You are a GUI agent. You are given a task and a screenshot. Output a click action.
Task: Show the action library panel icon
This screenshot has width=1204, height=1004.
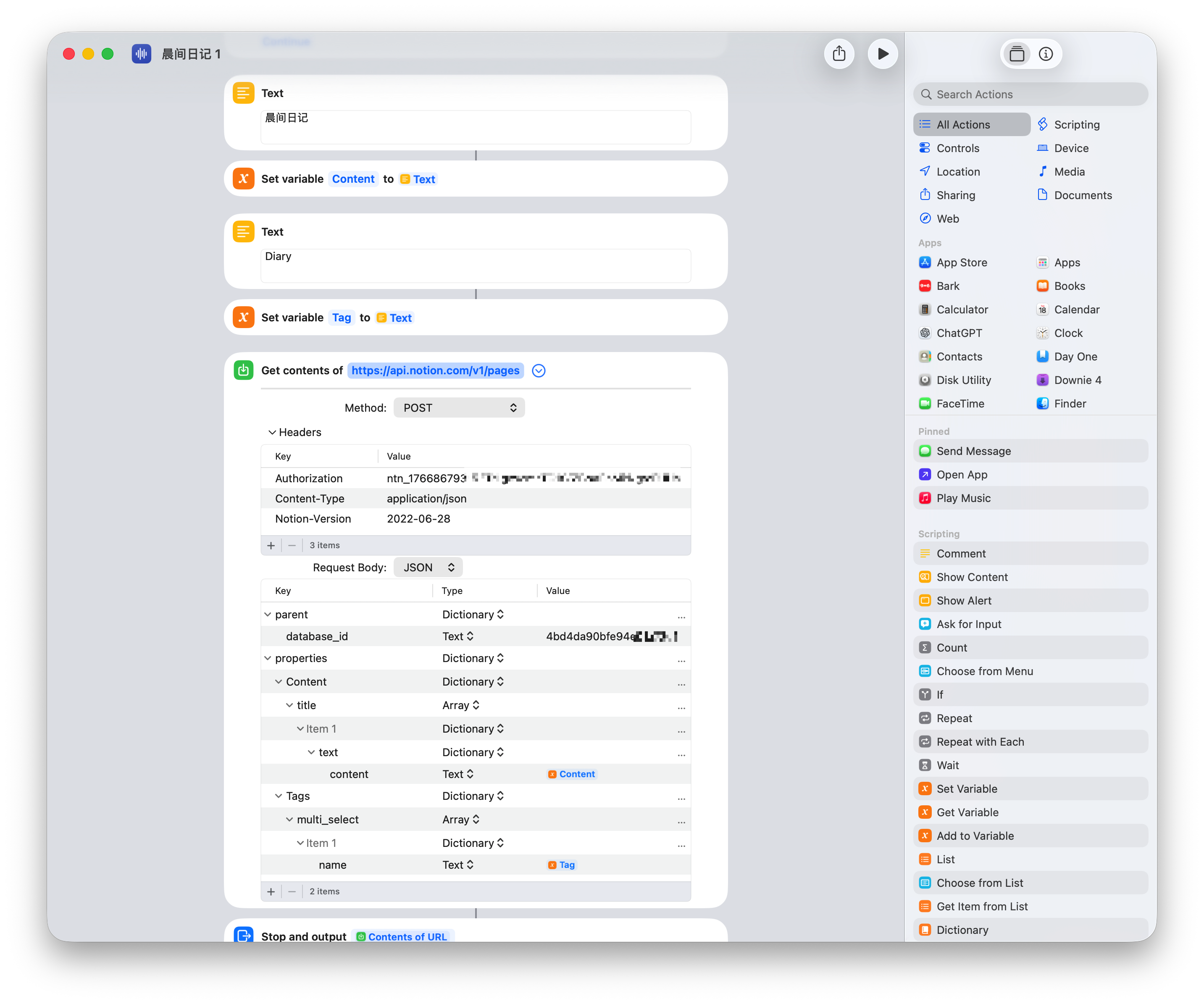tap(1017, 54)
